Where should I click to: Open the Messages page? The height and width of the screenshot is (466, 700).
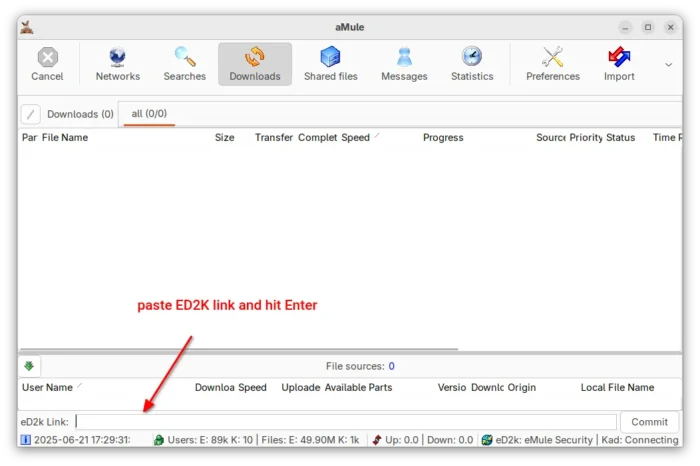404,64
